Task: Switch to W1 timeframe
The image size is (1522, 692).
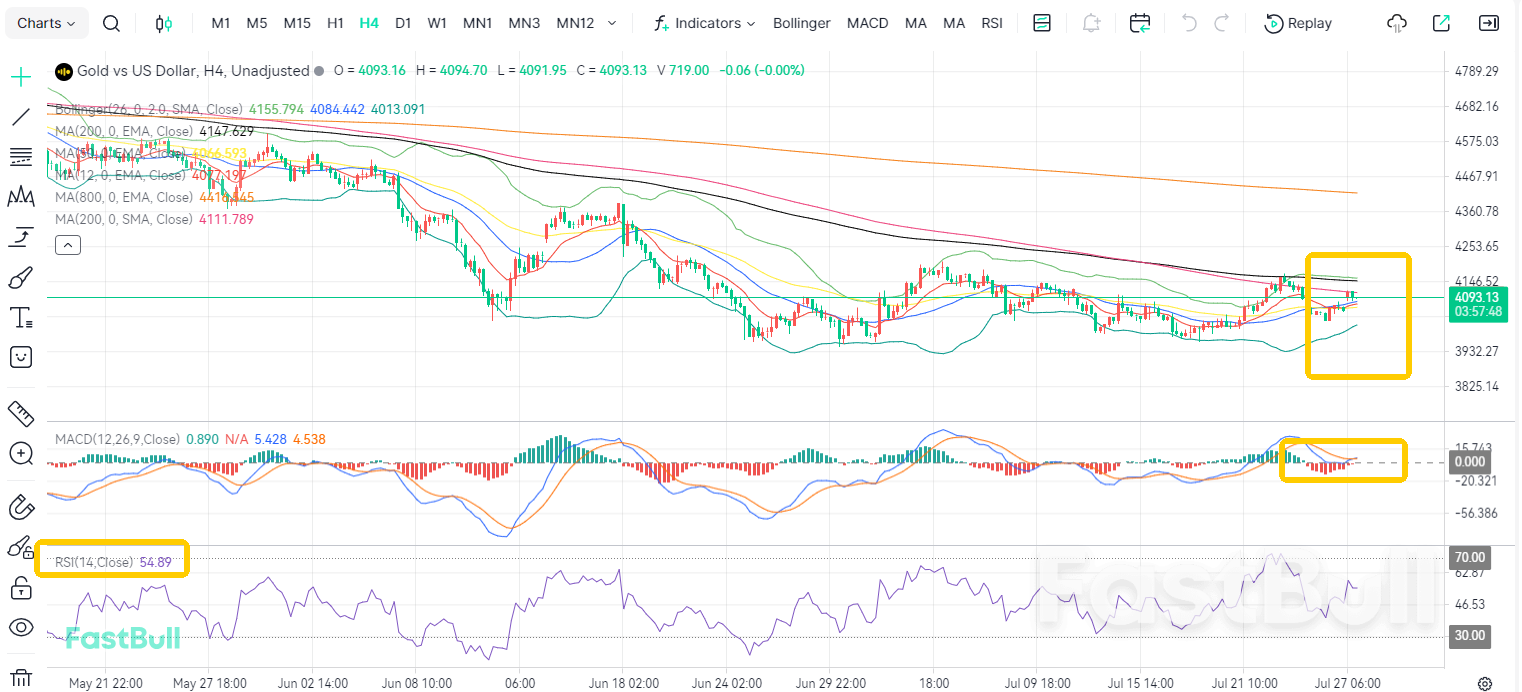Action: click(x=437, y=23)
